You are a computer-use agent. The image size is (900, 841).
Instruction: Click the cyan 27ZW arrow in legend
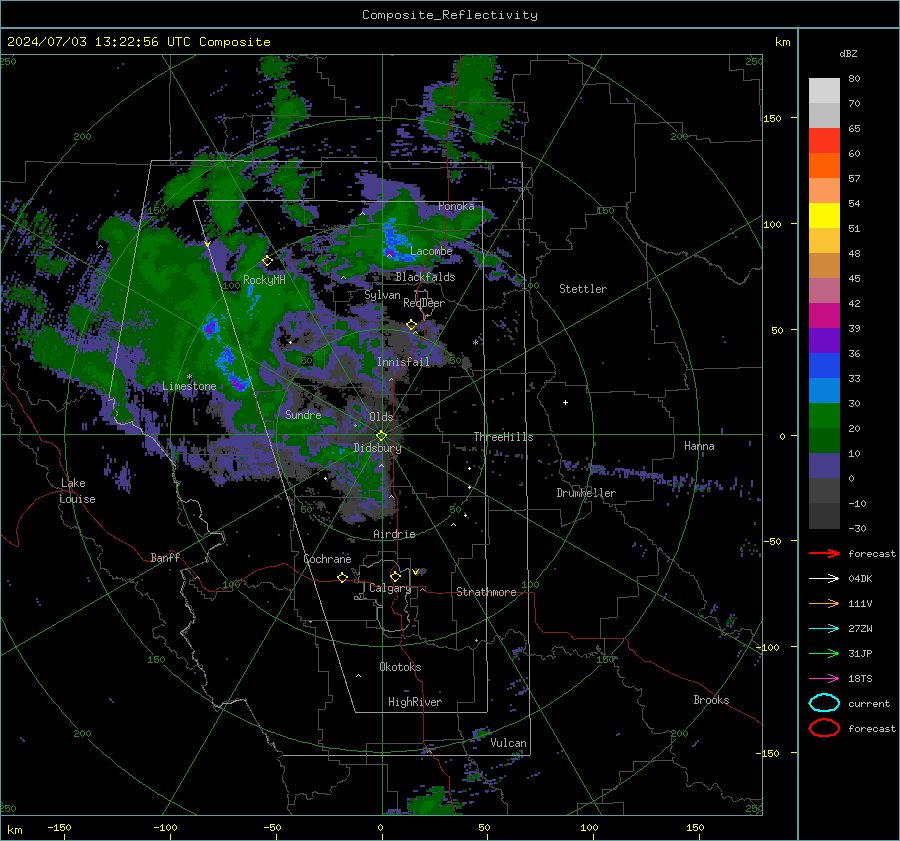point(824,629)
